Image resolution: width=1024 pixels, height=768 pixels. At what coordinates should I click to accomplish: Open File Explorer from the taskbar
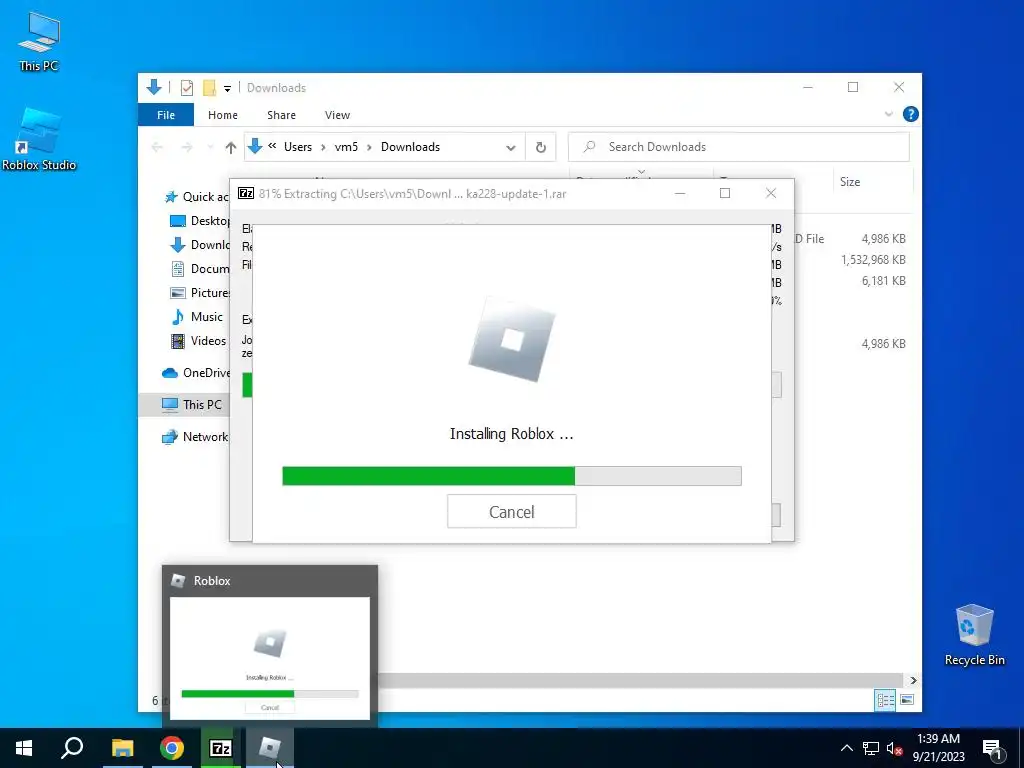(122, 748)
